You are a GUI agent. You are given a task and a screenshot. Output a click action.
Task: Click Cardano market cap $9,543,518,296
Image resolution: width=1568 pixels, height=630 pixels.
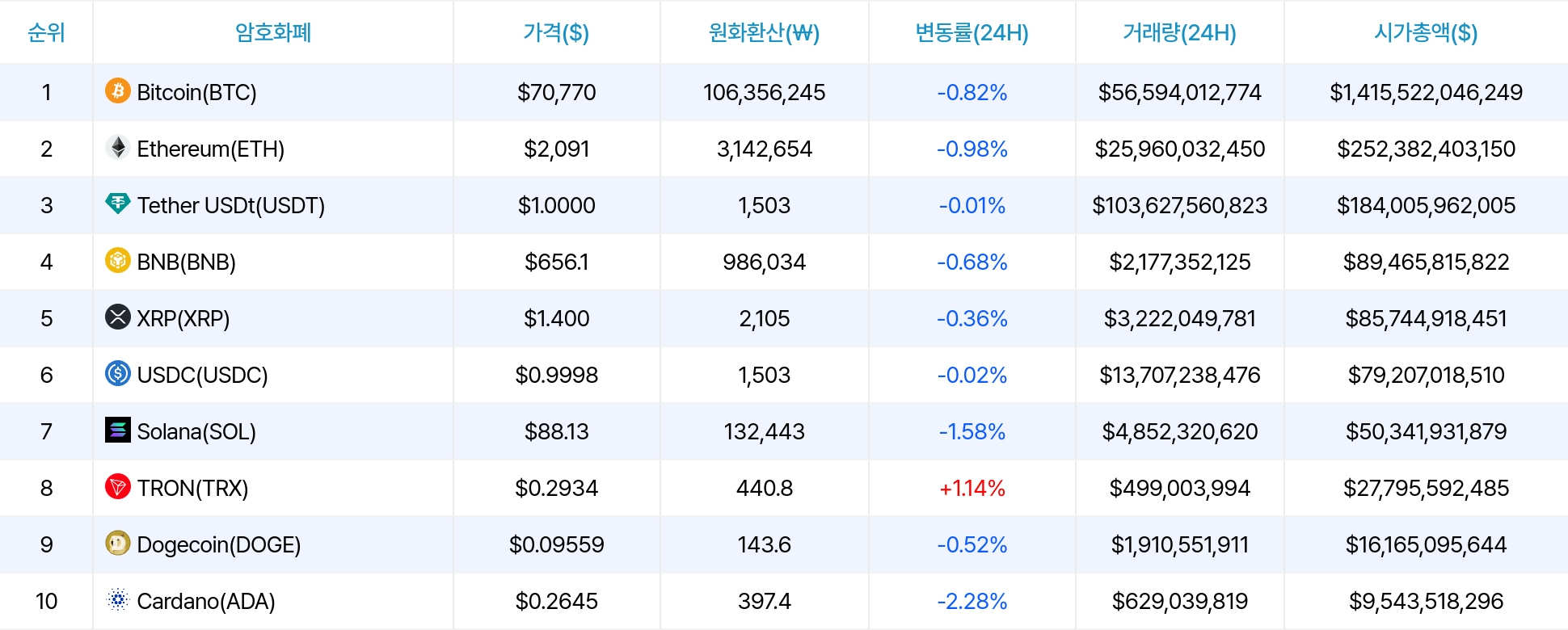(1426, 602)
